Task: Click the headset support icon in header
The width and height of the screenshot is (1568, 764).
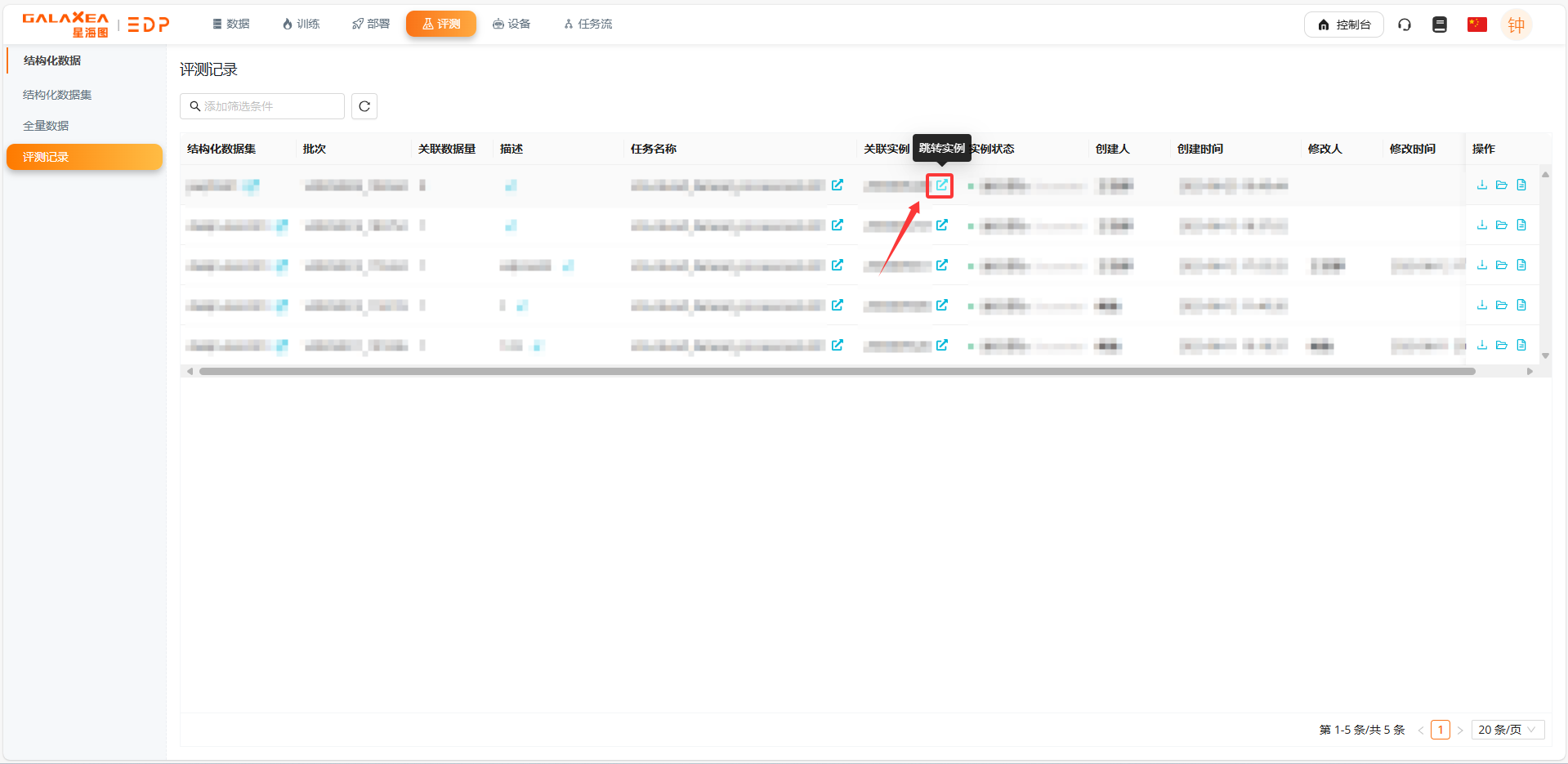Action: pos(1404,25)
